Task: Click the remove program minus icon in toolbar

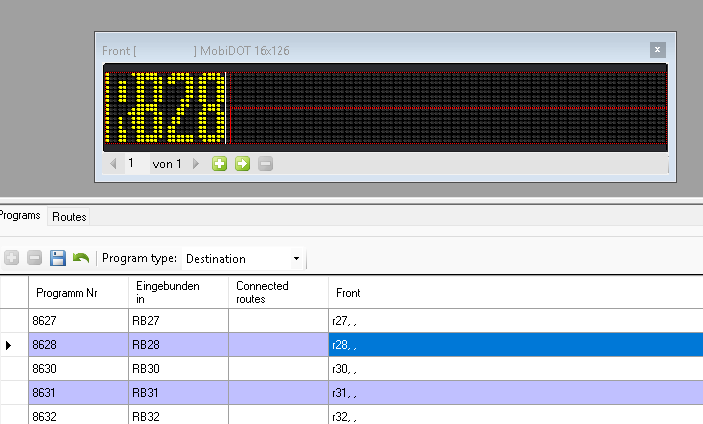Action: pos(35,258)
